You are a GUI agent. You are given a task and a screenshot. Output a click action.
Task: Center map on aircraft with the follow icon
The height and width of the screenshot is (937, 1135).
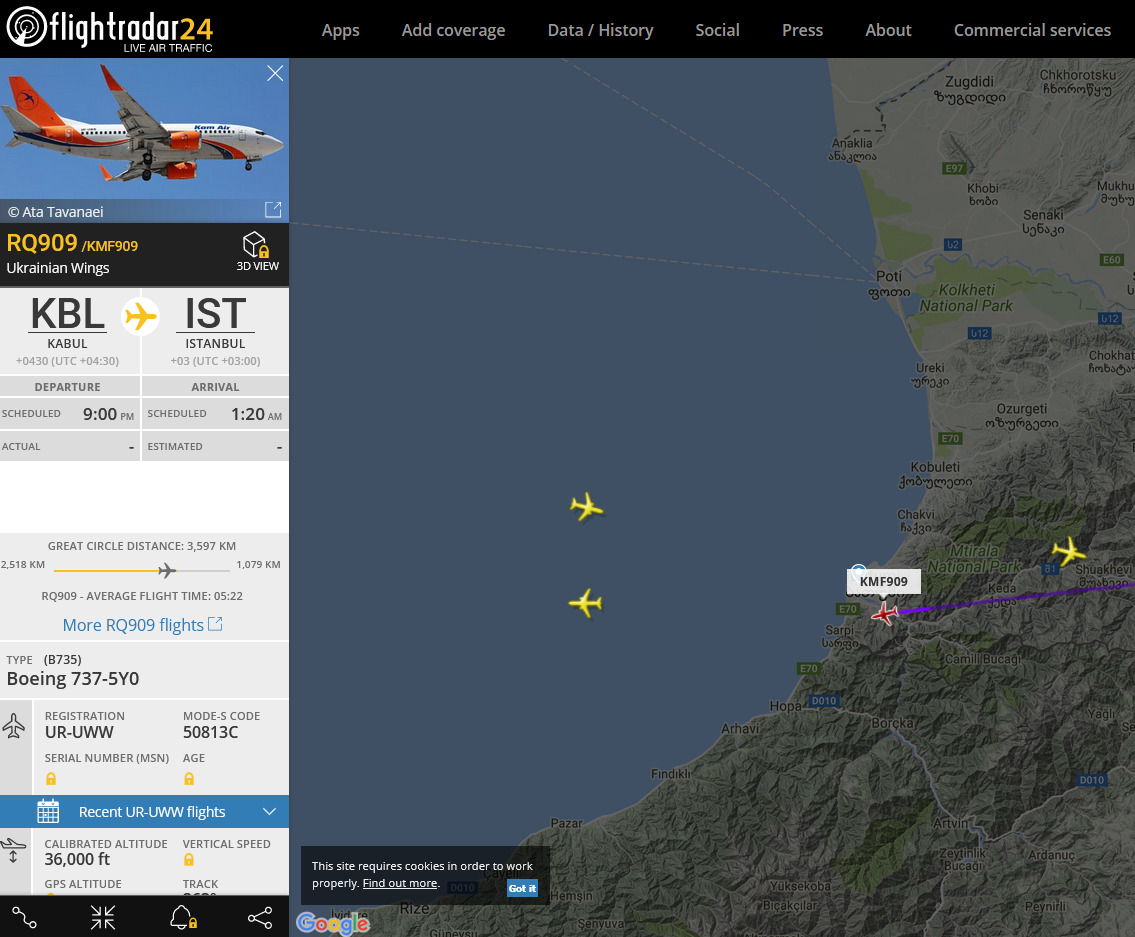coord(103,917)
